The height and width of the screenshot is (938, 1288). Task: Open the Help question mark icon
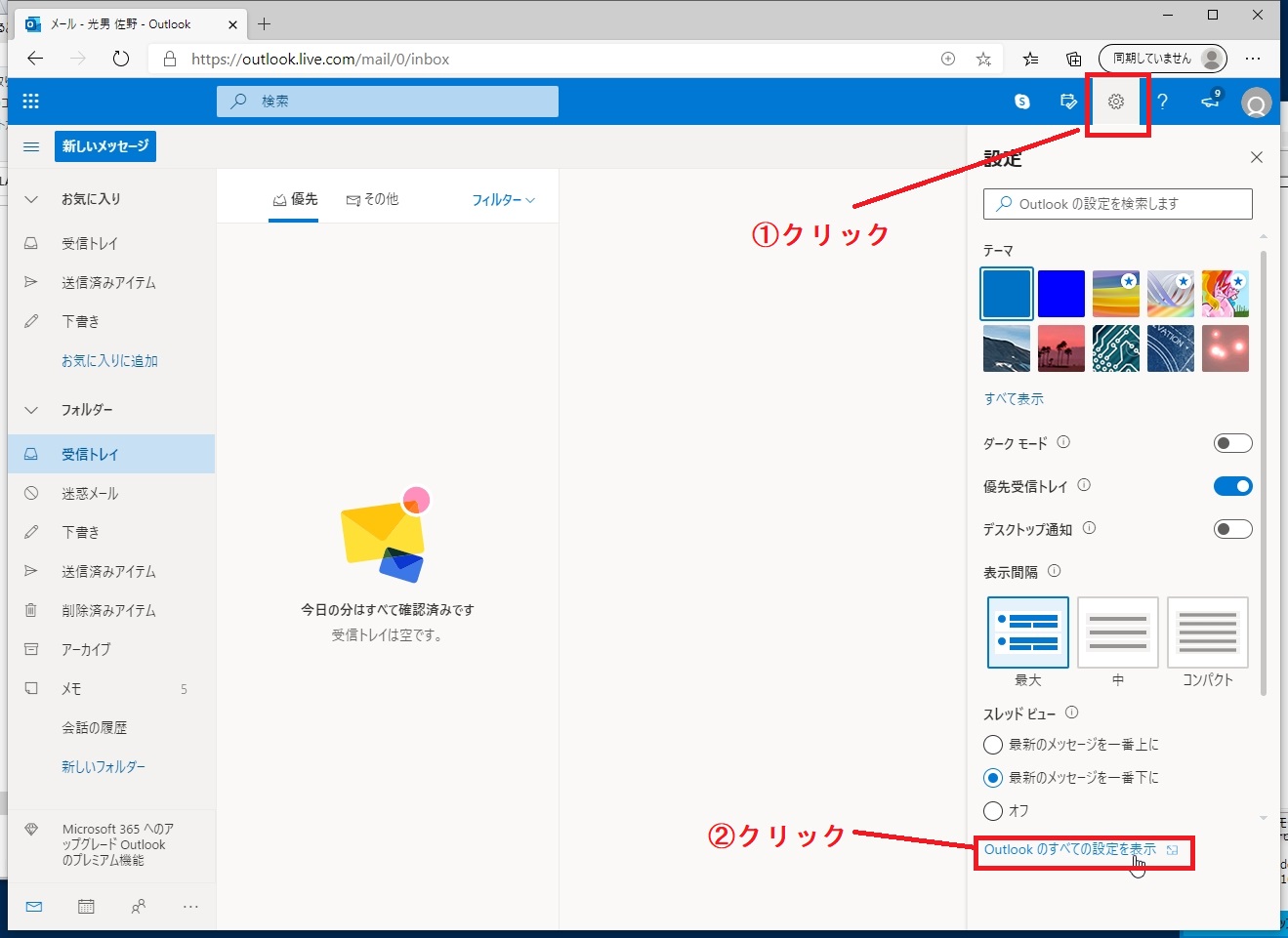click(1164, 102)
